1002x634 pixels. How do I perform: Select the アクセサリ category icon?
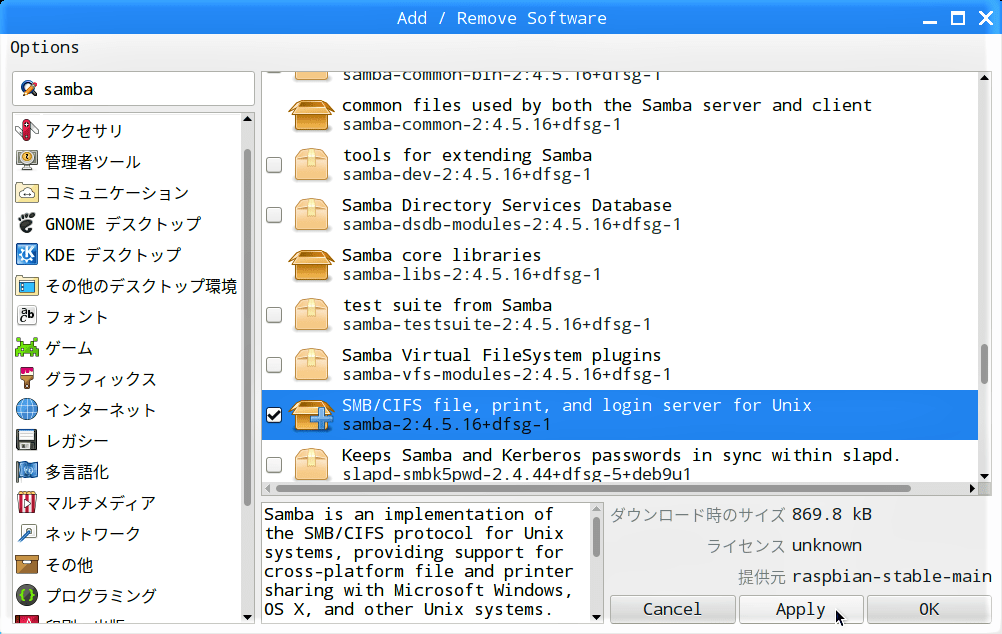point(27,130)
